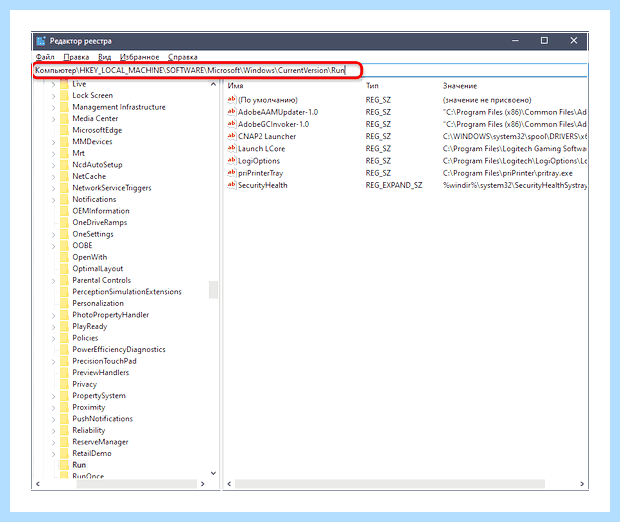Image resolution: width=620 pixels, height=522 pixels.
Task: Click the Launch LCore value icon
Action: (x=232, y=148)
